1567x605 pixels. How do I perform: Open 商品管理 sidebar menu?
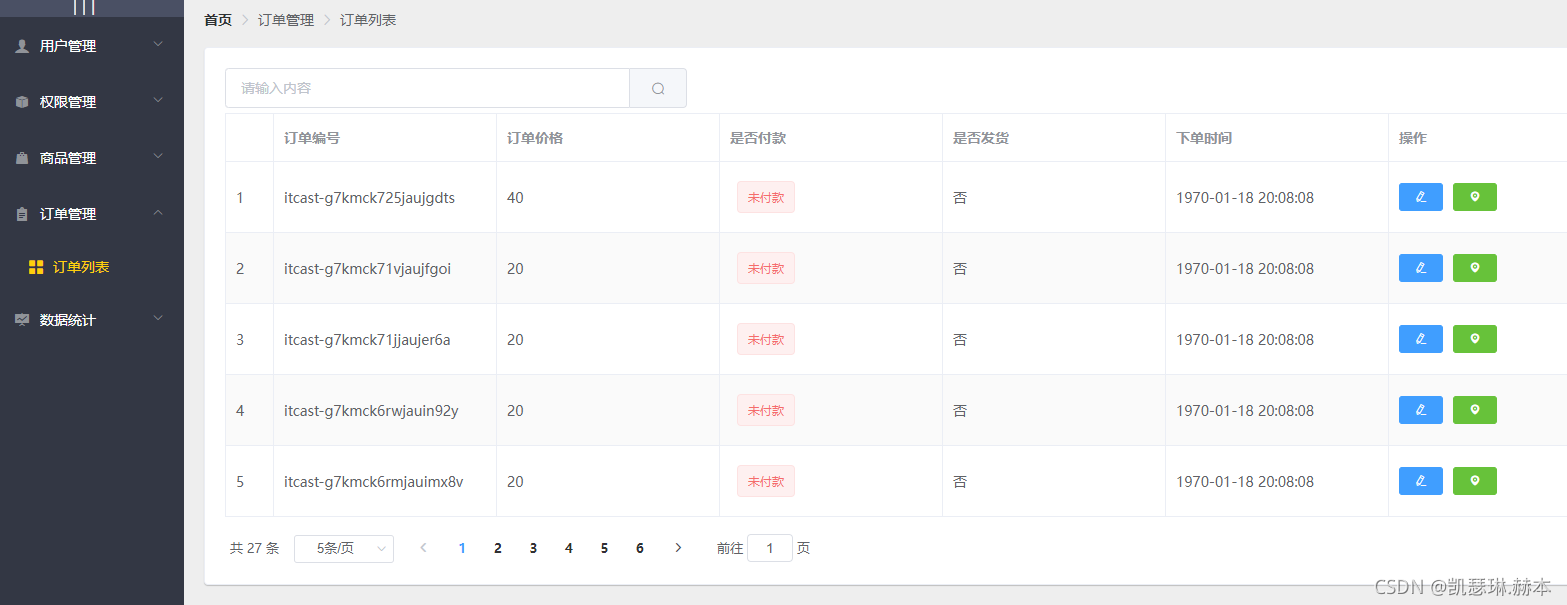point(92,158)
